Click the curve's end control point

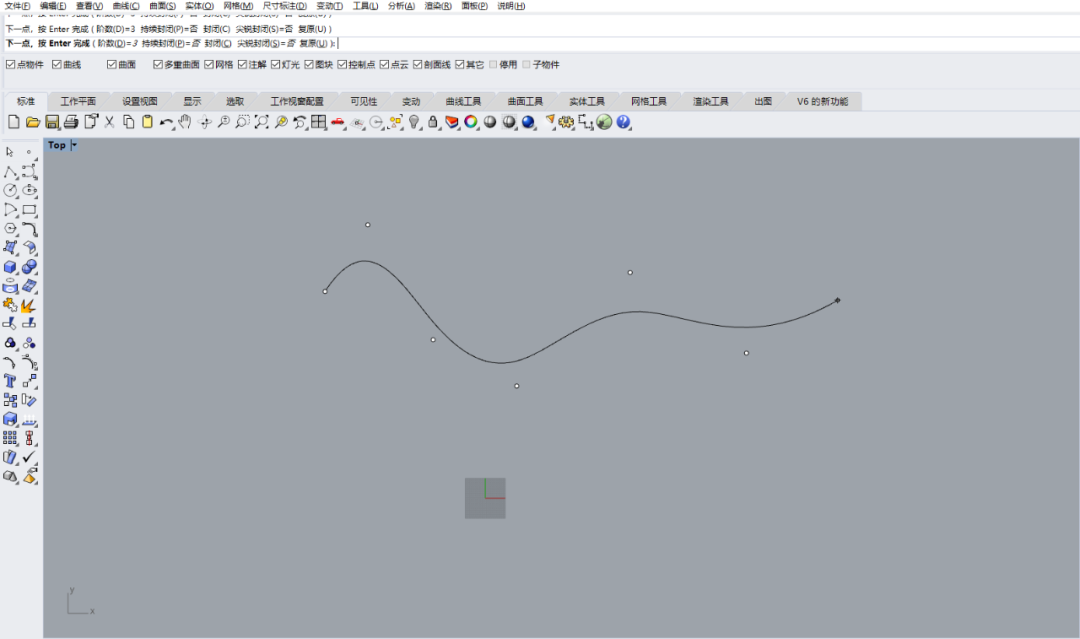[837, 300]
